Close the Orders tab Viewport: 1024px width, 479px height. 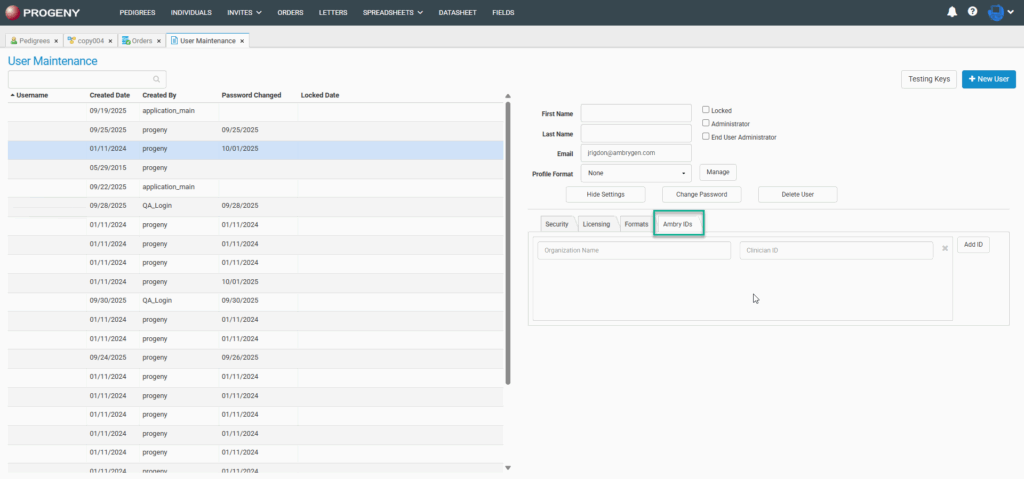159,41
